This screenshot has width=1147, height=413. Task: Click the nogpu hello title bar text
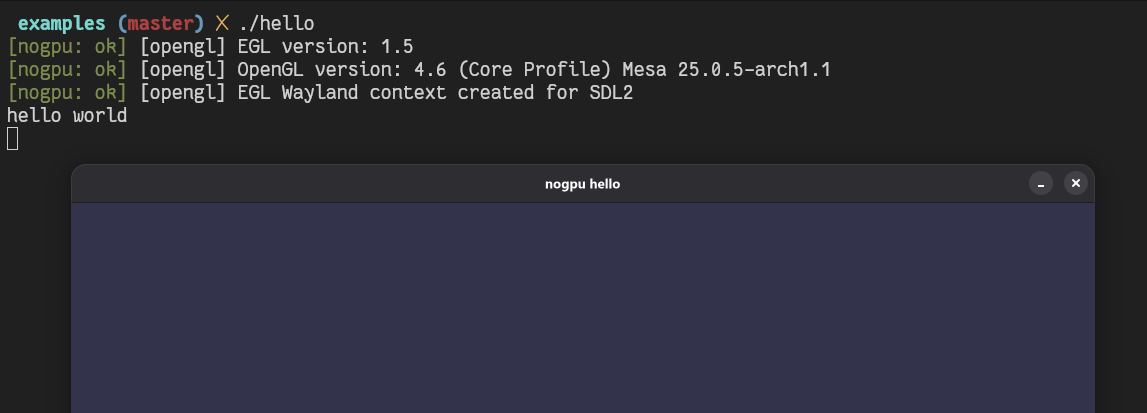point(582,184)
